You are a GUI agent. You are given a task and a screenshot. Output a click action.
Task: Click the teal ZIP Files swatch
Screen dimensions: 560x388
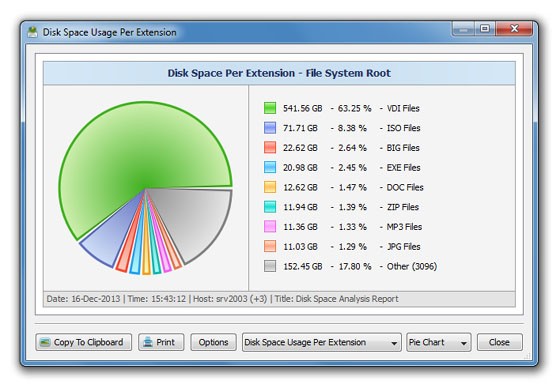(x=270, y=207)
